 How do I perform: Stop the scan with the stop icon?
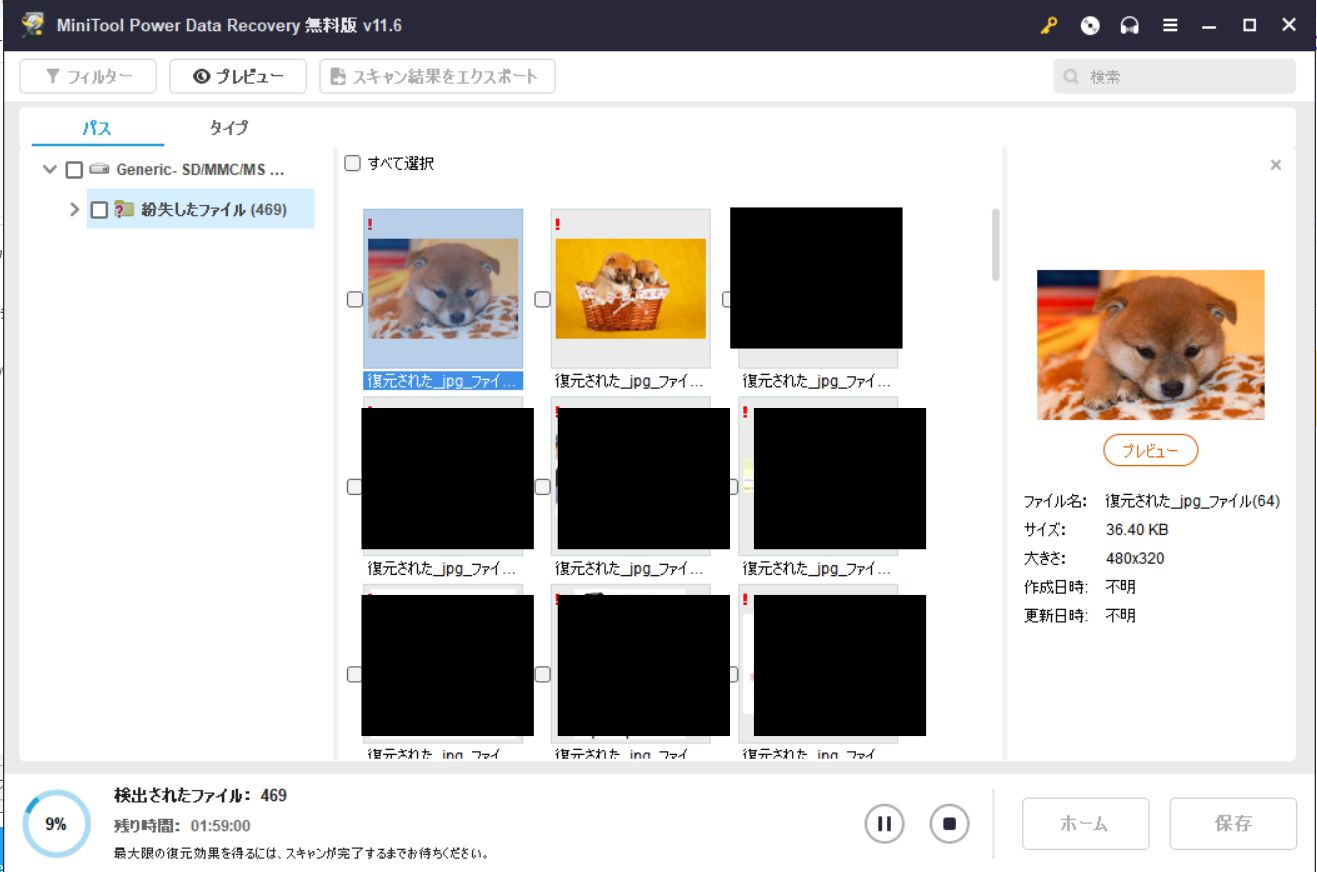(x=949, y=824)
